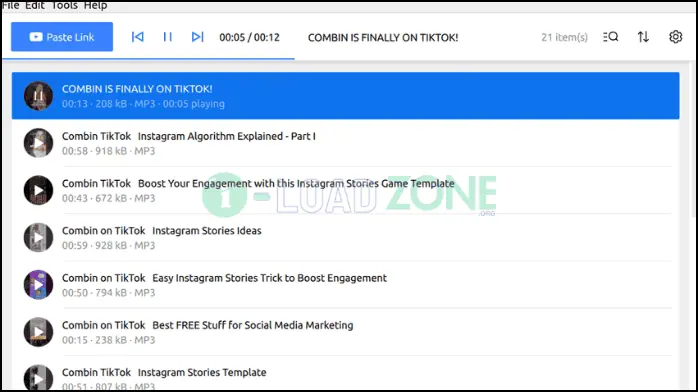This screenshot has width=698, height=392.
Task: Click the '00:15 · 238 kB · MP3' details
Action: (x=109, y=340)
